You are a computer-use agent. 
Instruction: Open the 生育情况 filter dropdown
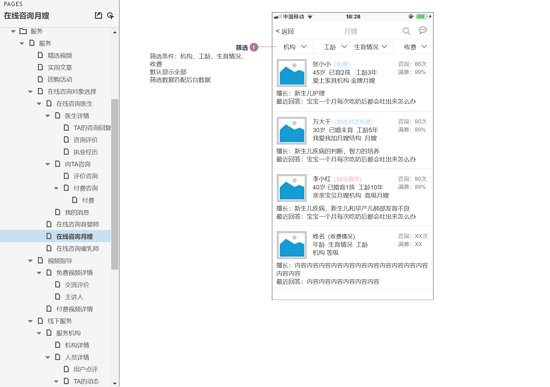tap(370, 47)
